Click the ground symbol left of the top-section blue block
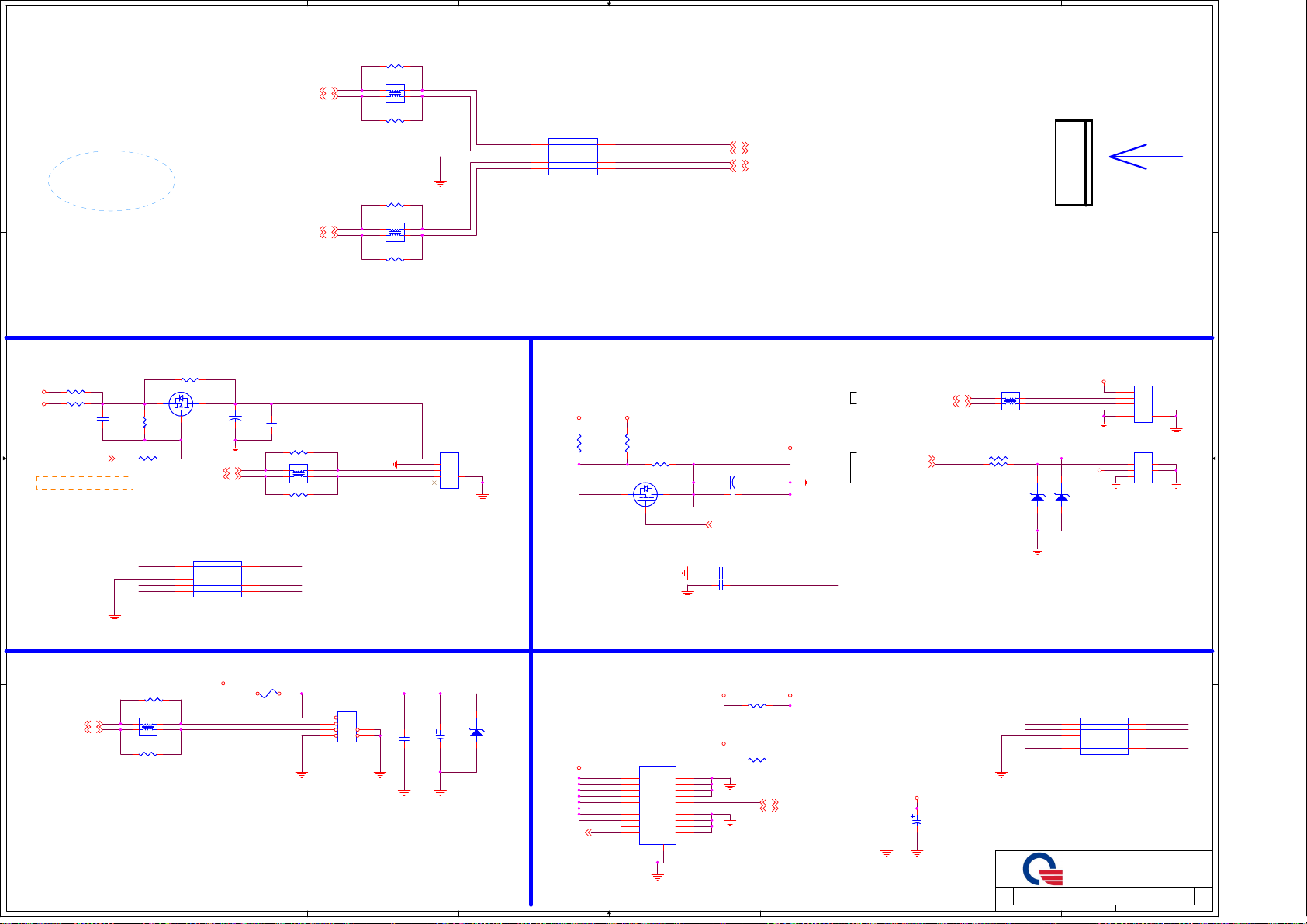The height and width of the screenshot is (924, 1307). click(441, 184)
